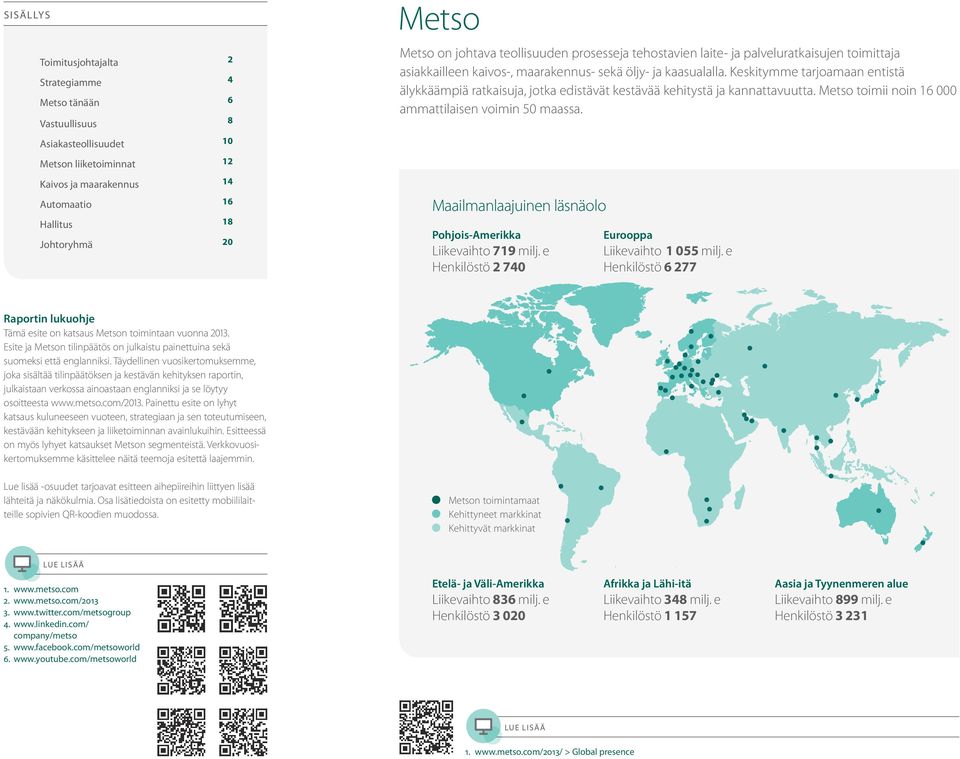The image size is (960, 759).
Task: Click the Metso page title
Action: click(x=439, y=18)
